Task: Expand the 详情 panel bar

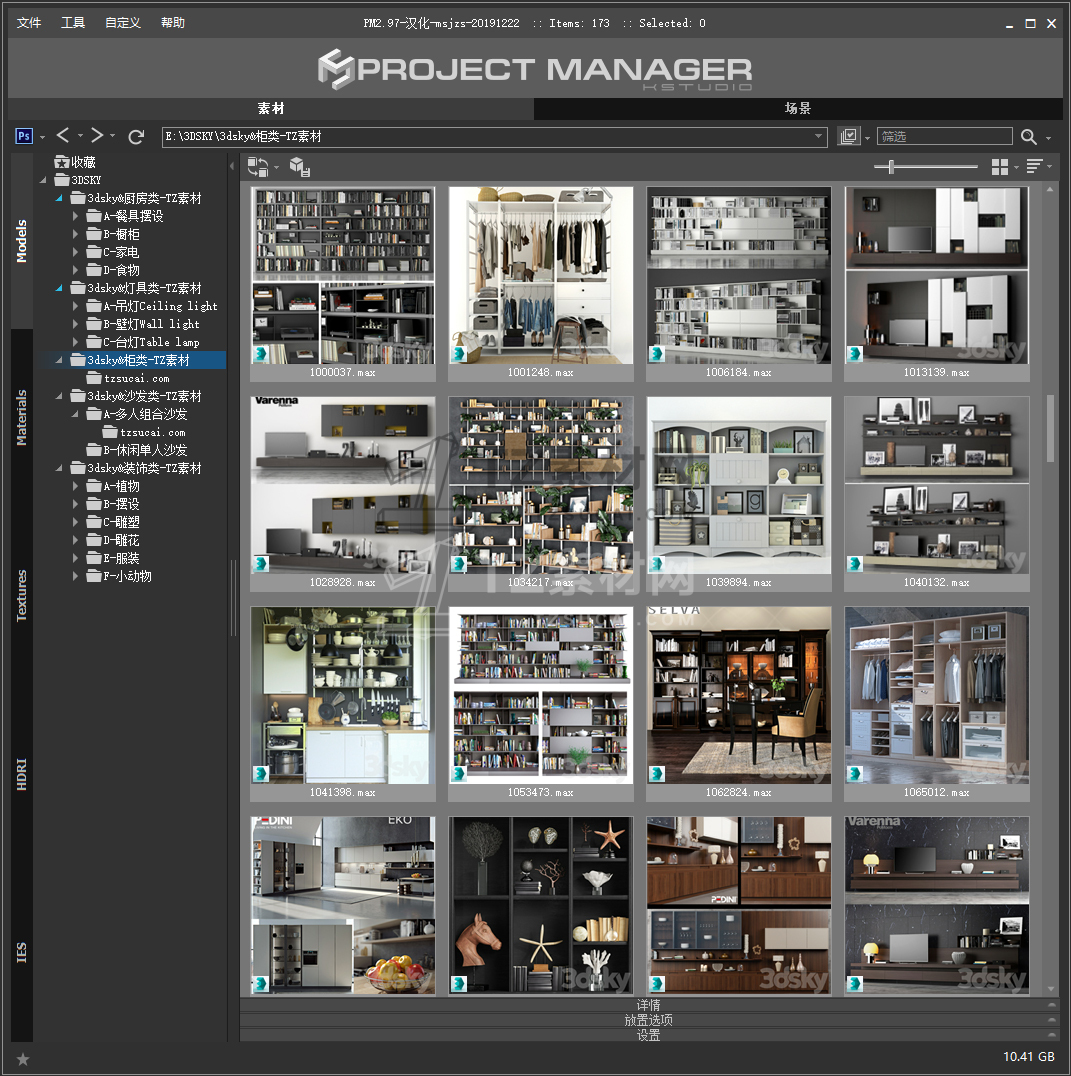Action: pos(648,1004)
